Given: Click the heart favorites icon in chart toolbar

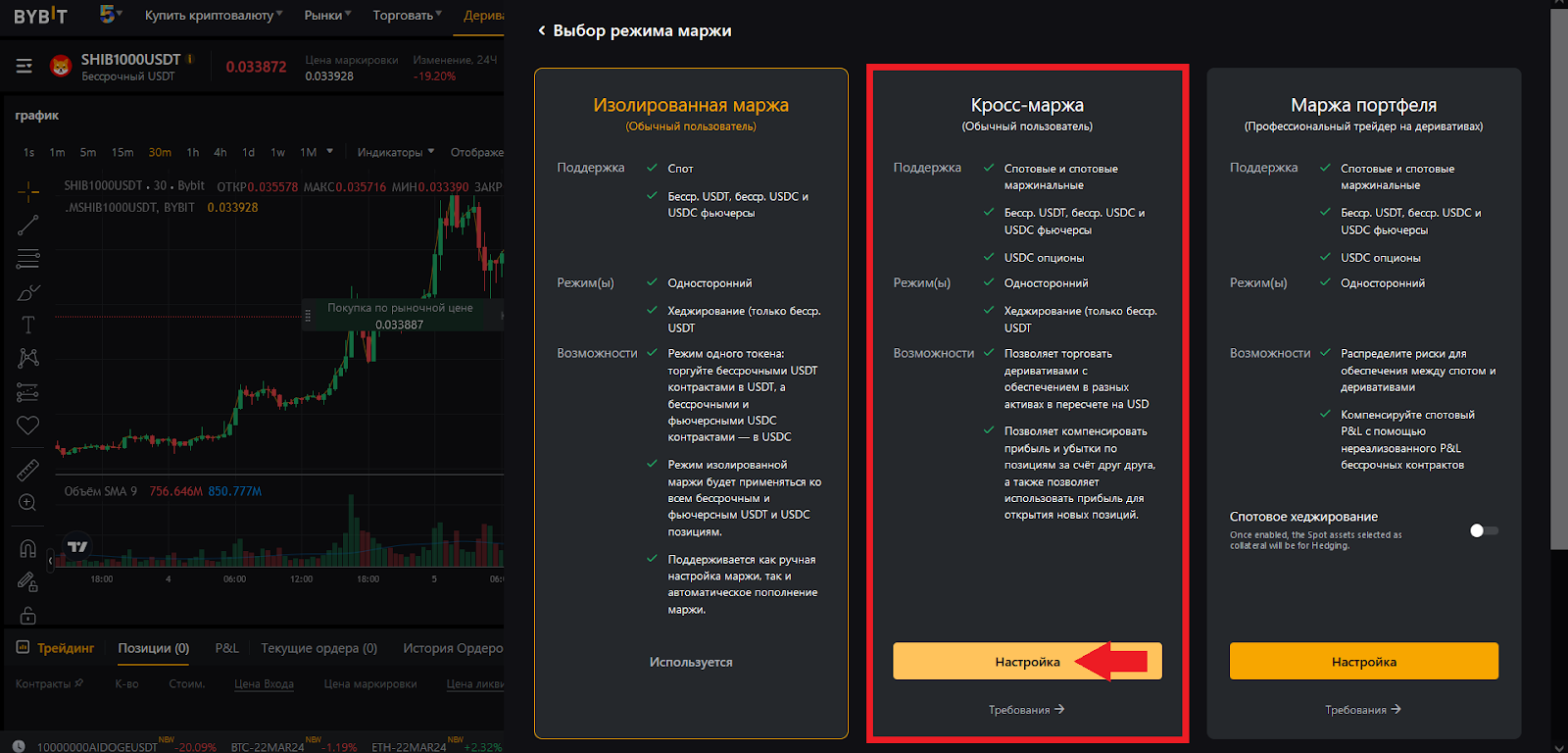Looking at the screenshot, I should coord(27,425).
